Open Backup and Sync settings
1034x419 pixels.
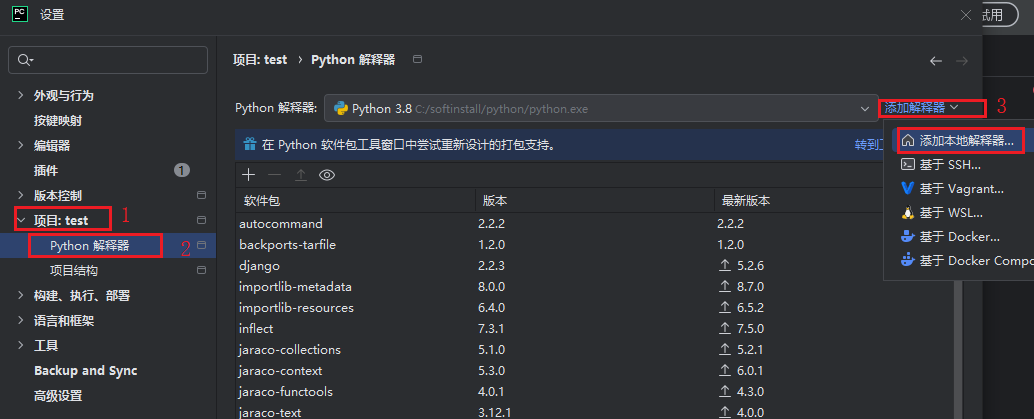(86, 370)
